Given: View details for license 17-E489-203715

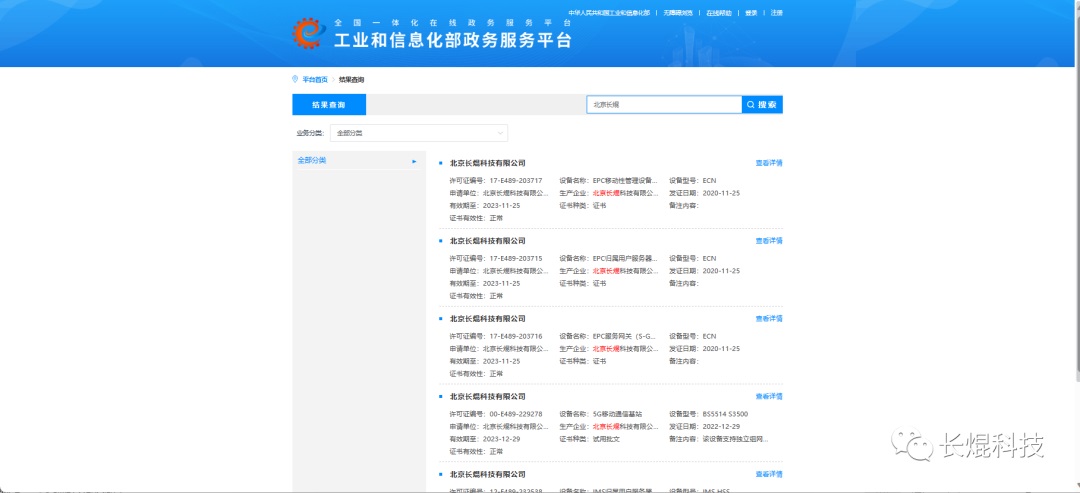Looking at the screenshot, I should point(769,241).
